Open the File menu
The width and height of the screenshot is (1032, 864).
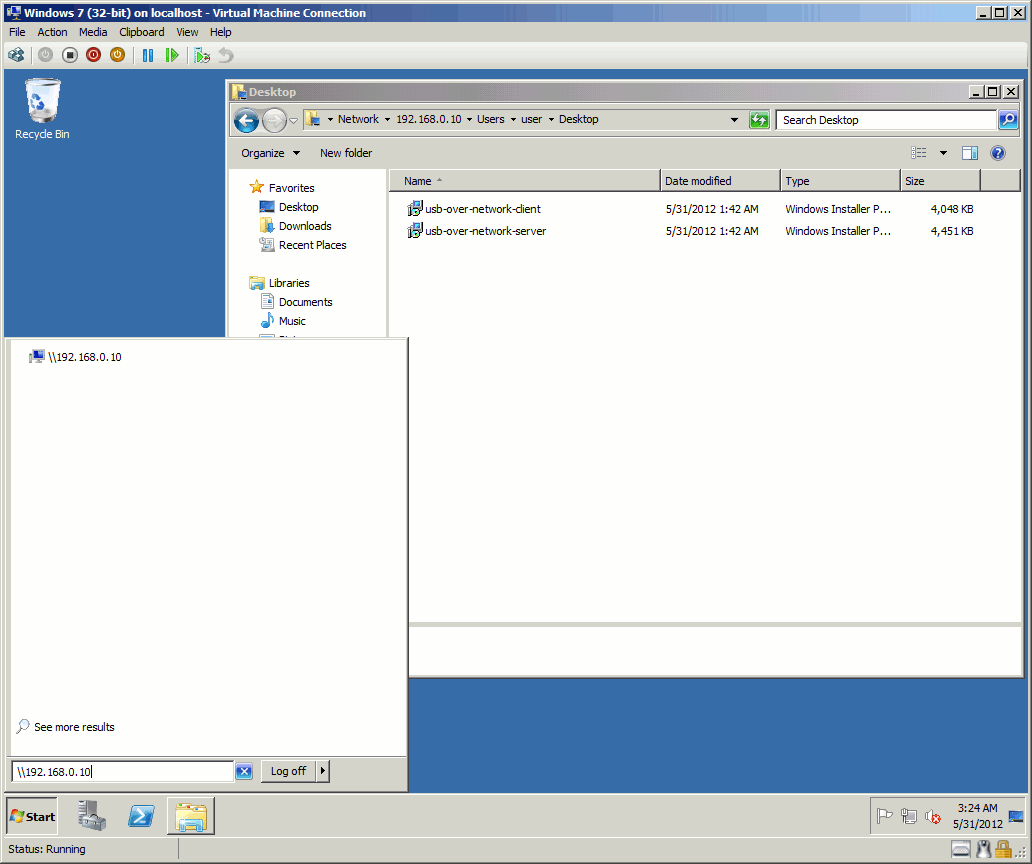pyautogui.click(x=17, y=32)
